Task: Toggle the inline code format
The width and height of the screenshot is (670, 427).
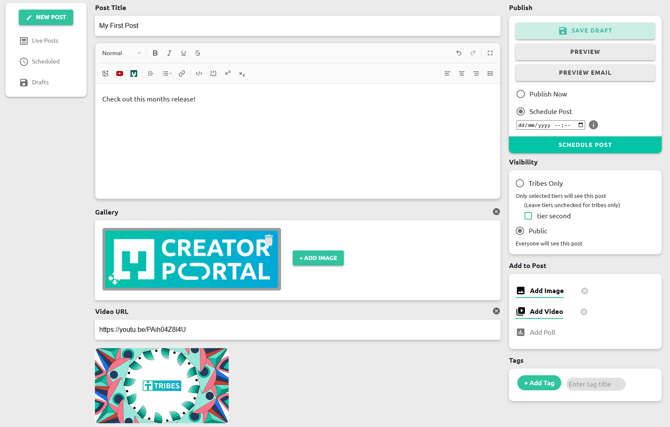Action: [x=199, y=74]
